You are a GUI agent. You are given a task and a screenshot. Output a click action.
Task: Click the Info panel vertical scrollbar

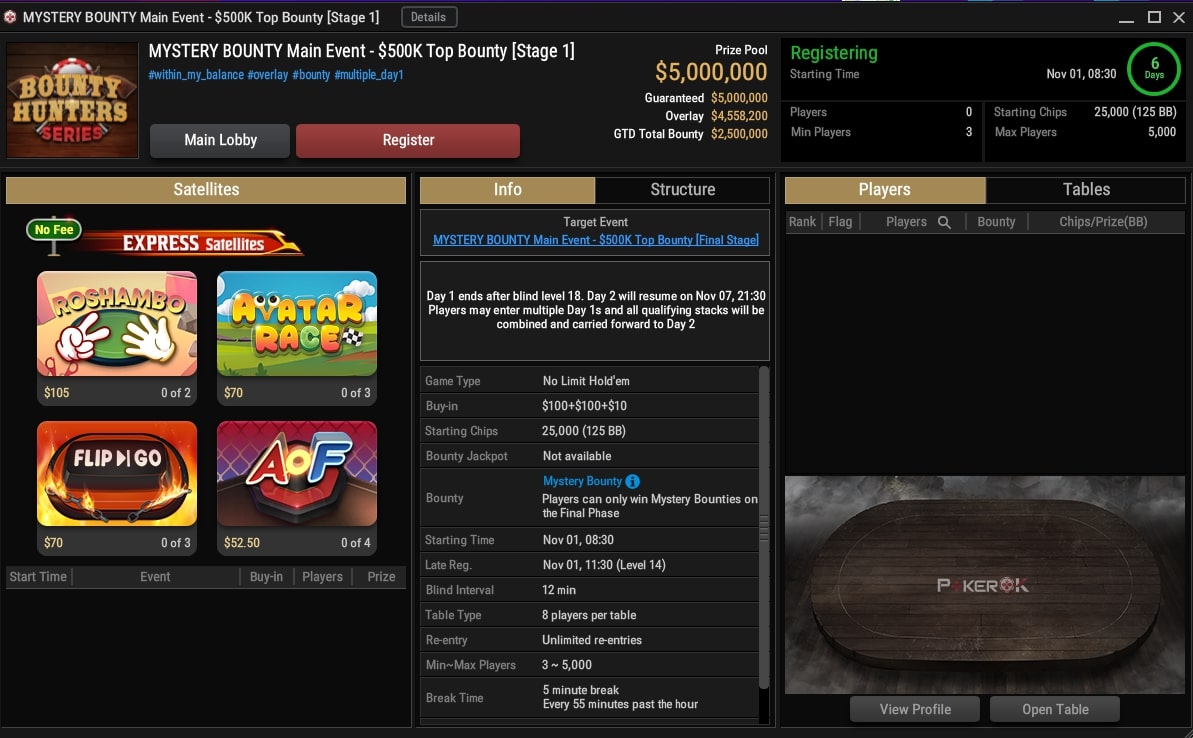coord(764,525)
